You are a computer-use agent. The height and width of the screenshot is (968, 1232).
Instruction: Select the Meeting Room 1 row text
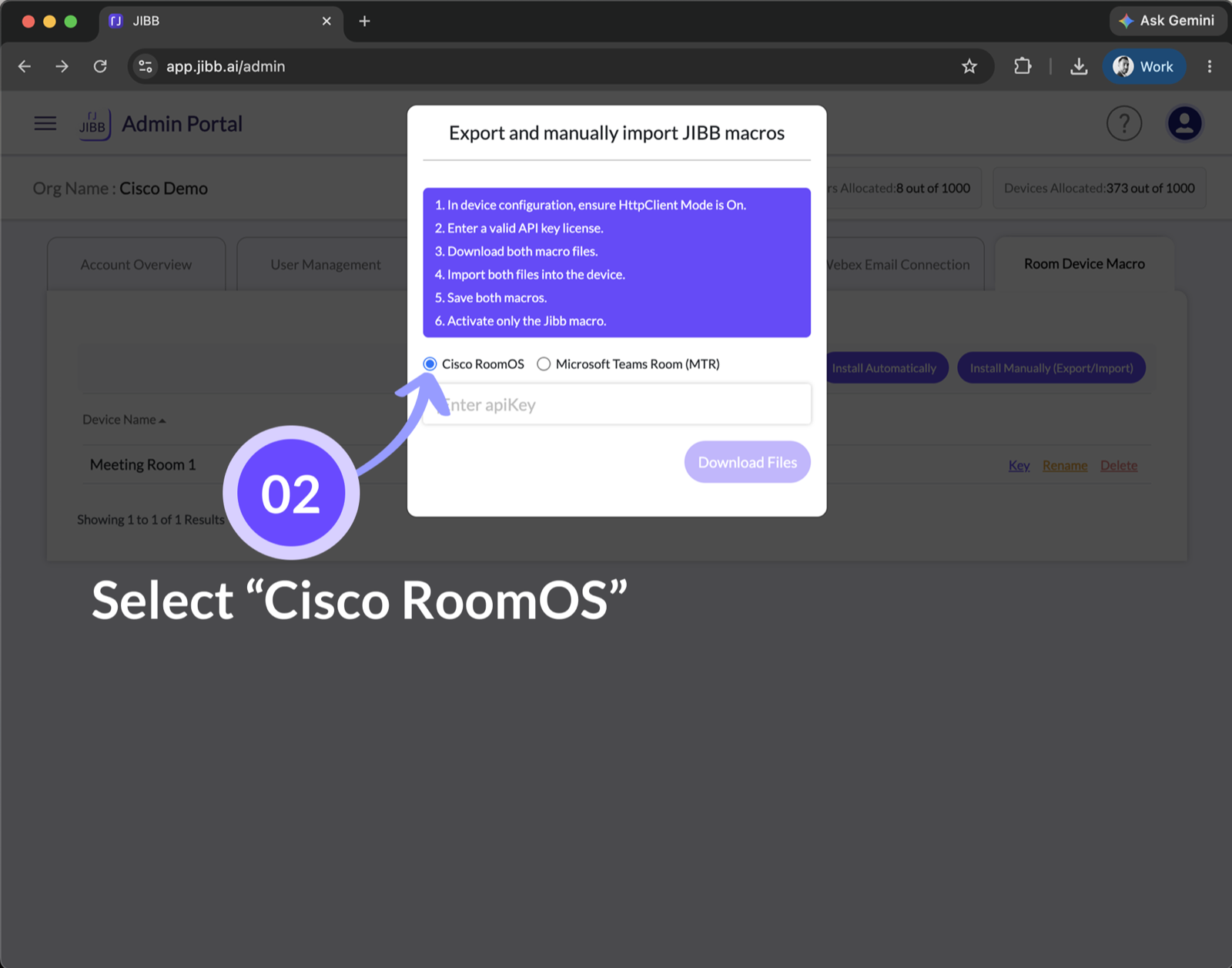142,464
